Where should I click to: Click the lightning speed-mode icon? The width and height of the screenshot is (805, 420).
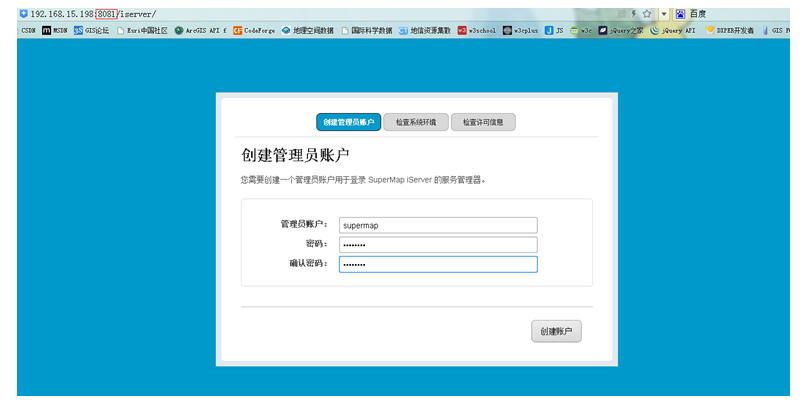click(x=634, y=14)
